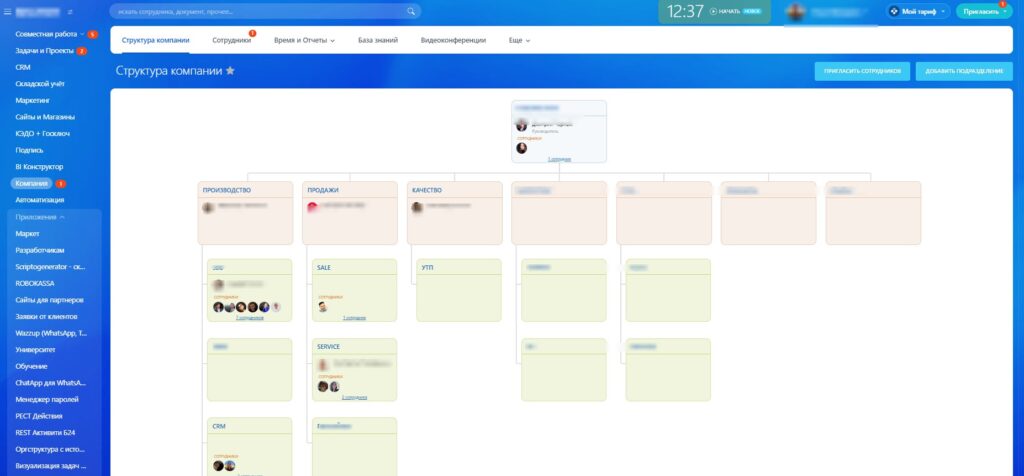Click the head avatar in ПРОИЗВОДСТВО card
This screenshot has width=1024, height=476.
[208, 208]
